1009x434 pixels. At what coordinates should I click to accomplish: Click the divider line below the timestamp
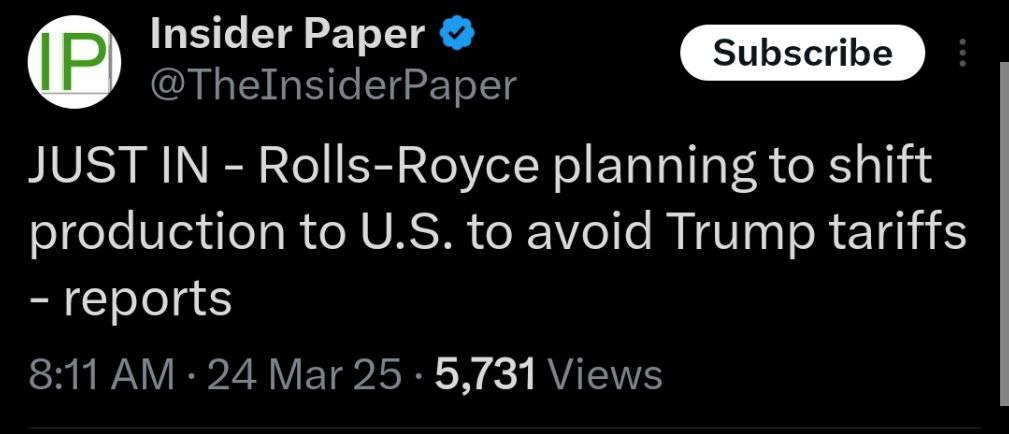click(x=504, y=427)
